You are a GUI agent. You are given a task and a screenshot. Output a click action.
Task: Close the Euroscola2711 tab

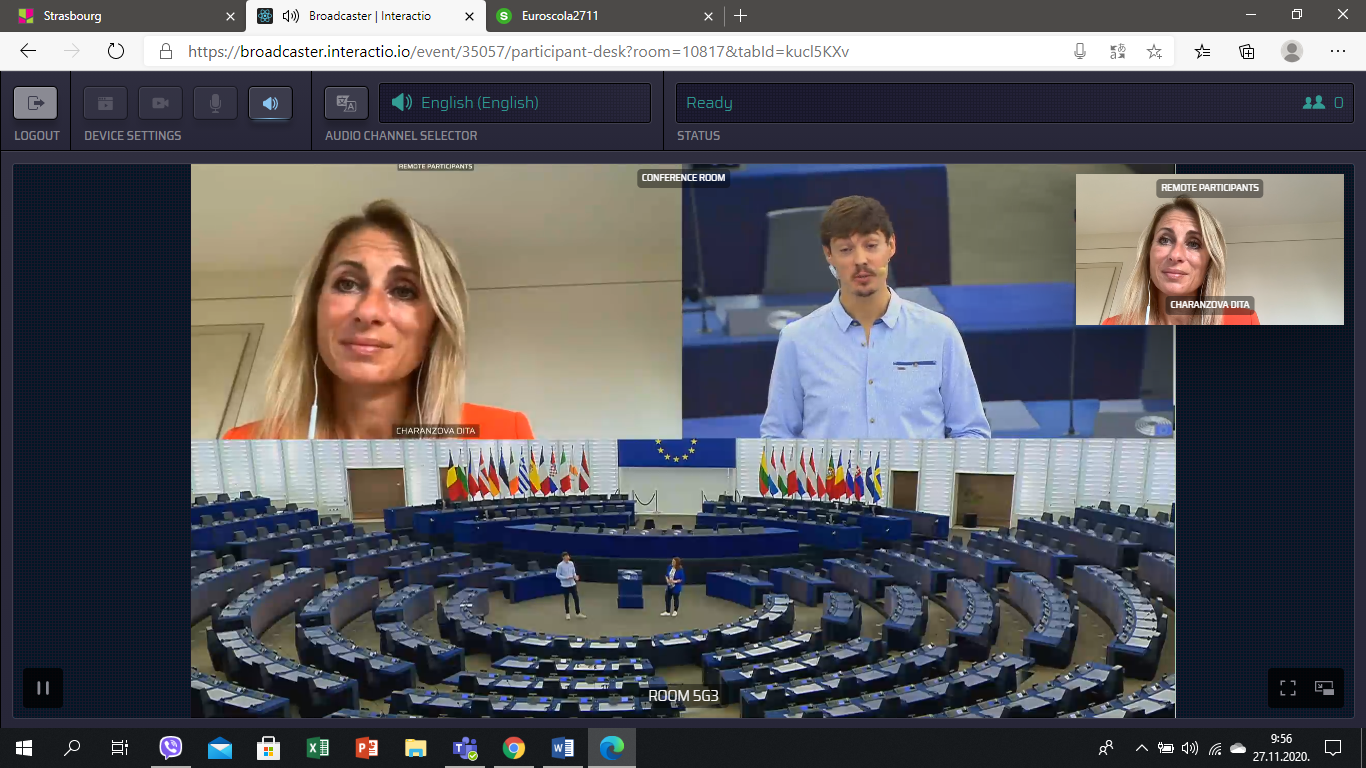(x=708, y=16)
